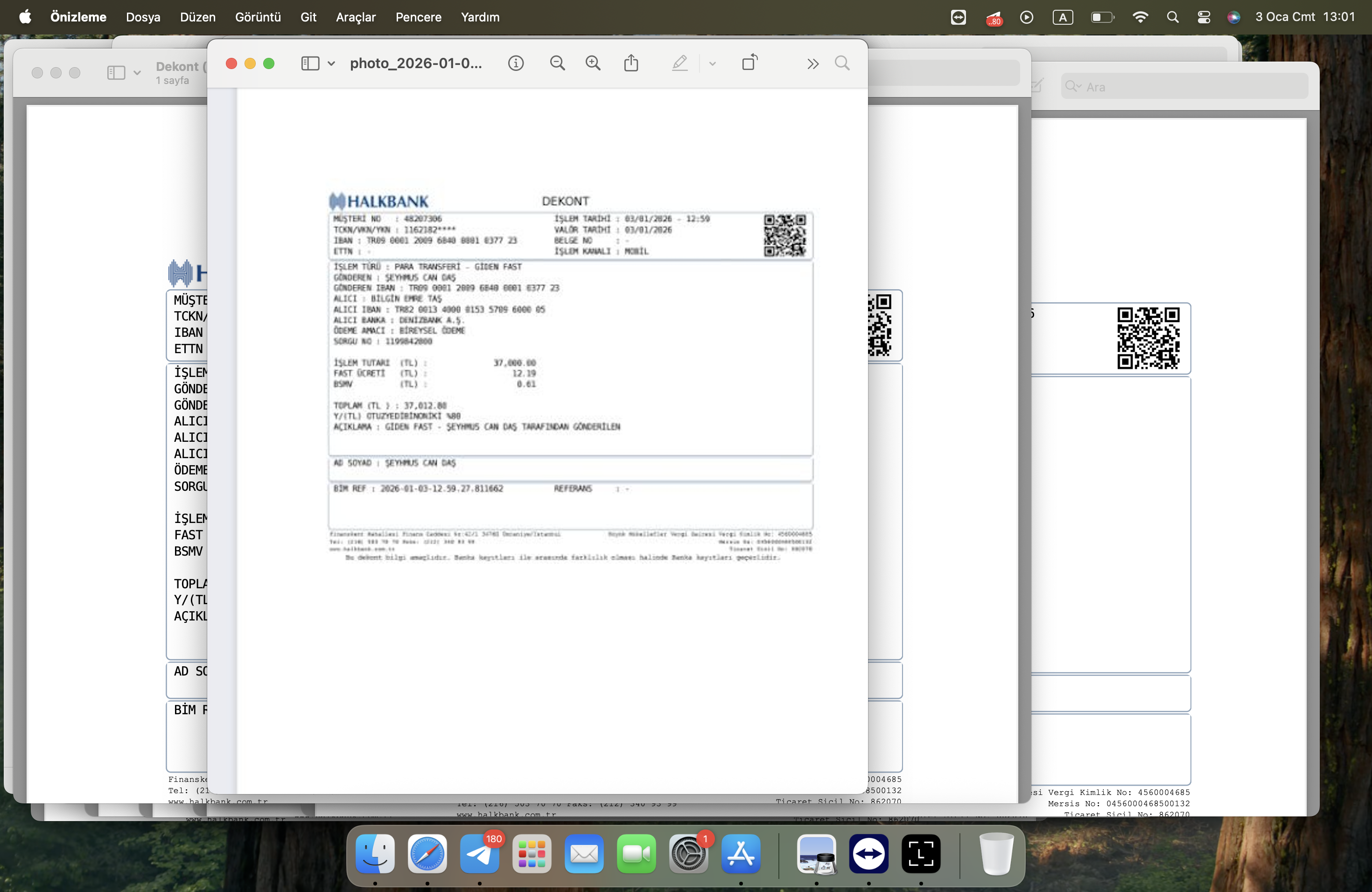
Task: Open the Screenshot app in the Dock
Action: click(921, 853)
